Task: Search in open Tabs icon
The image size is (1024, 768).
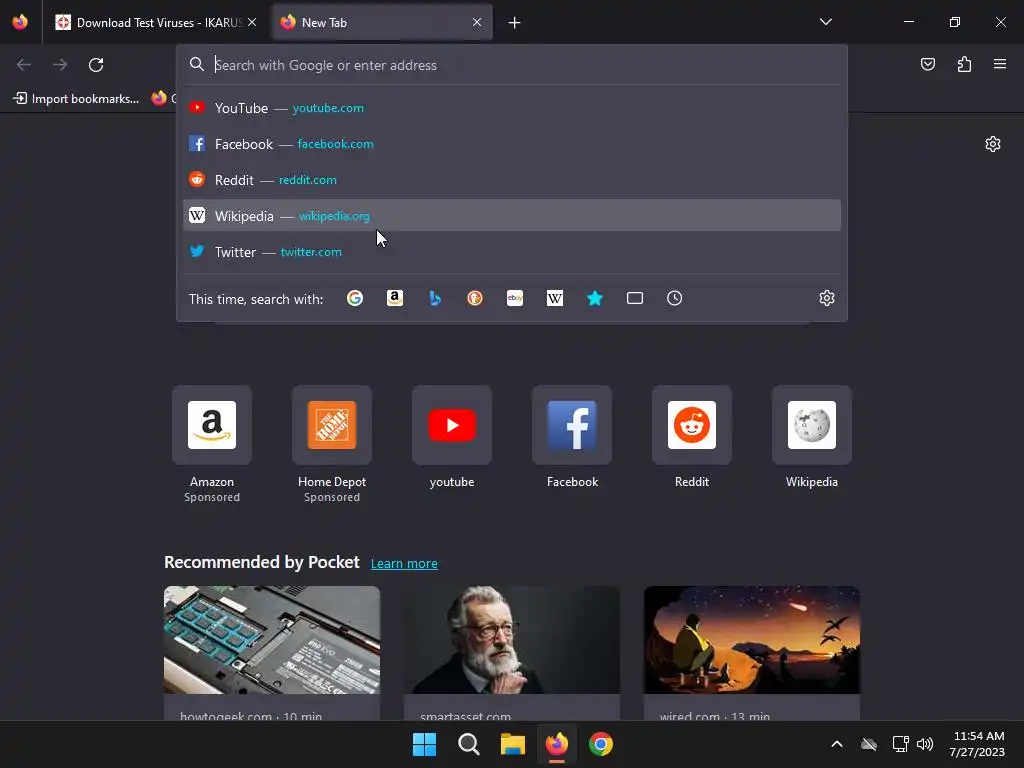Action: click(635, 298)
